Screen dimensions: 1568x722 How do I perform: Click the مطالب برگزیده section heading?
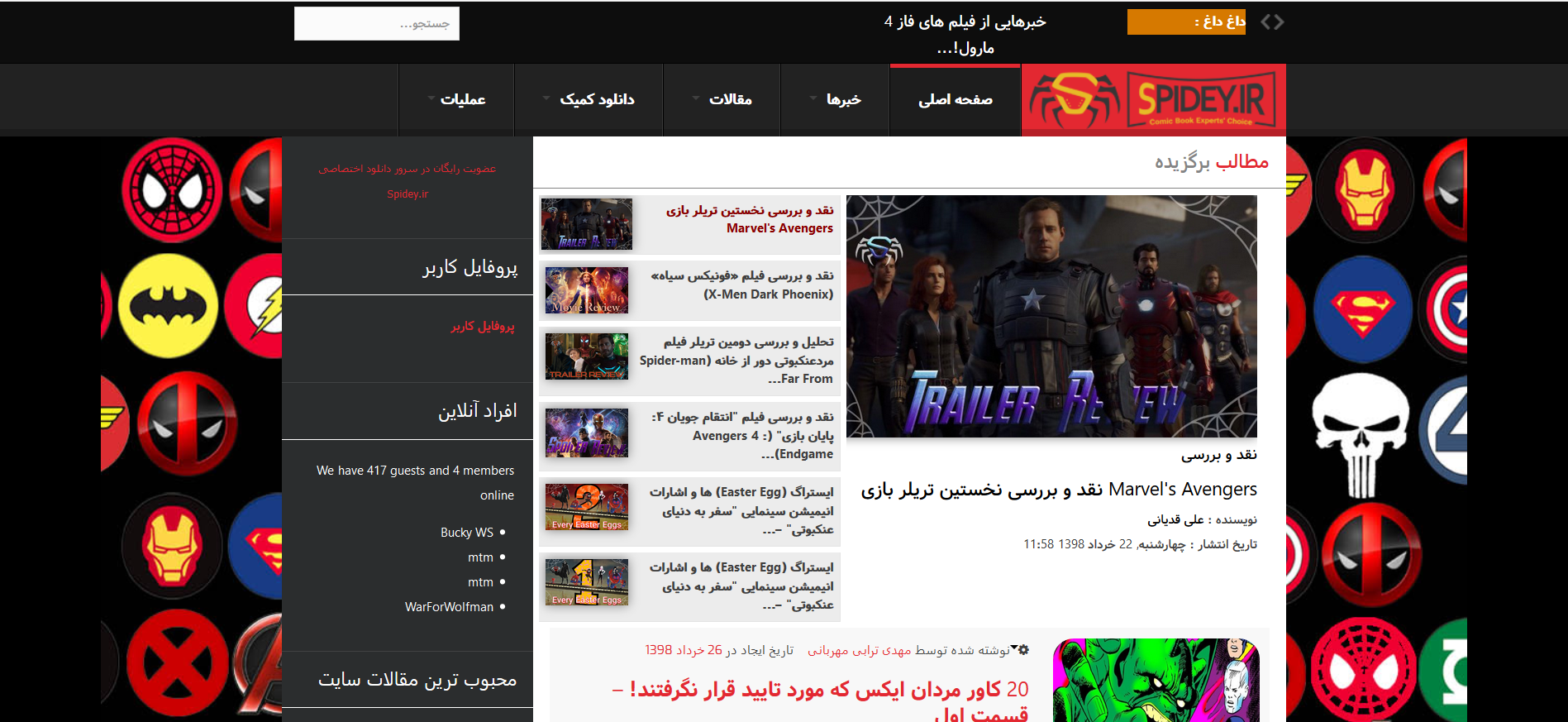[1212, 161]
